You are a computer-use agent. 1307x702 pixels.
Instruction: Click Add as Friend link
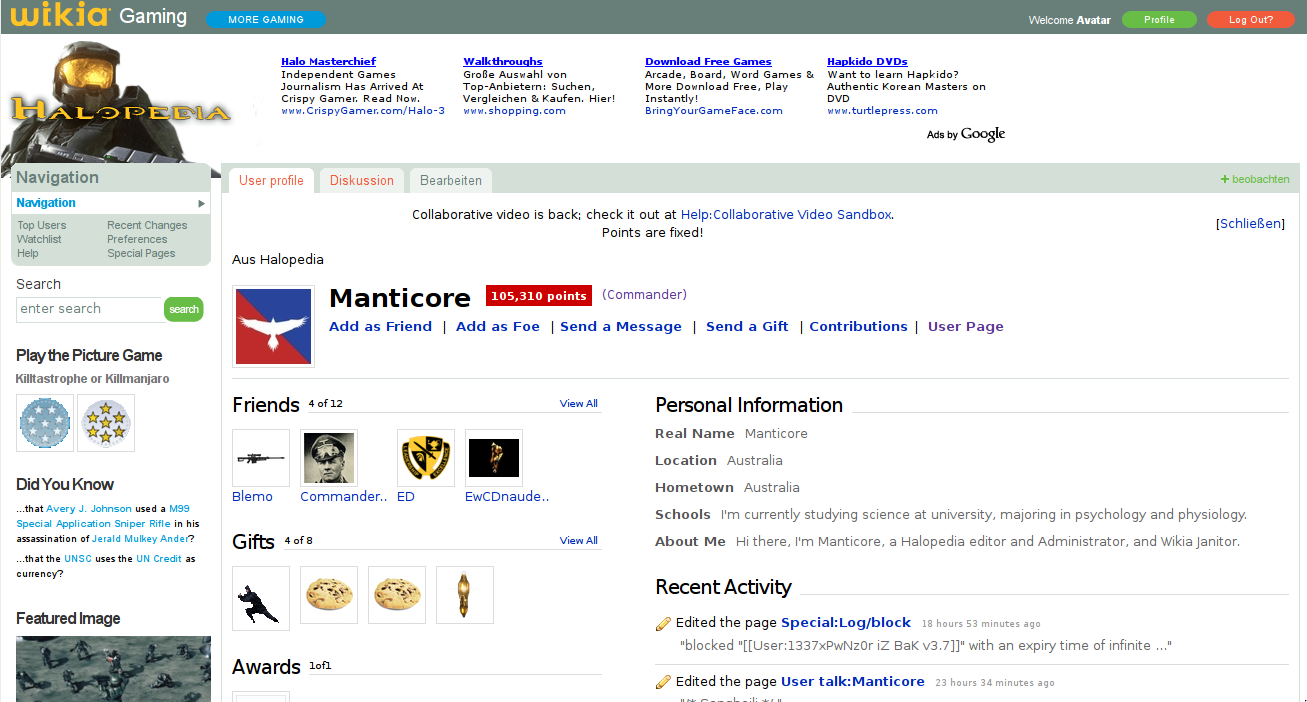tap(381, 327)
